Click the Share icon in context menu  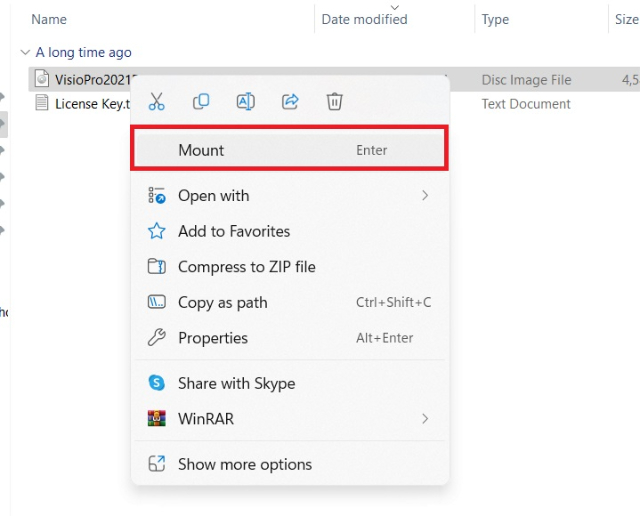pos(290,101)
